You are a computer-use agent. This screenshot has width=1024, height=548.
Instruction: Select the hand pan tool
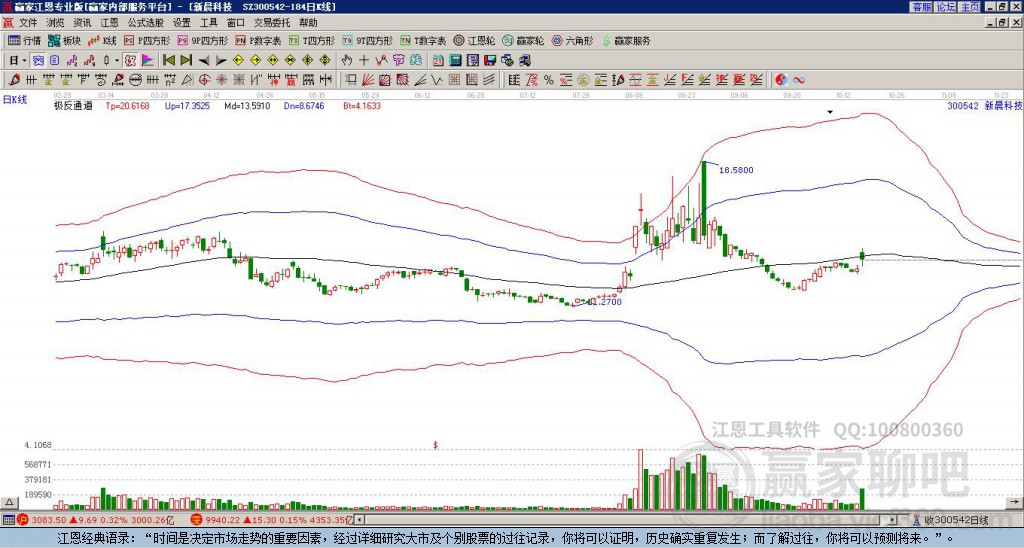click(x=347, y=60)
